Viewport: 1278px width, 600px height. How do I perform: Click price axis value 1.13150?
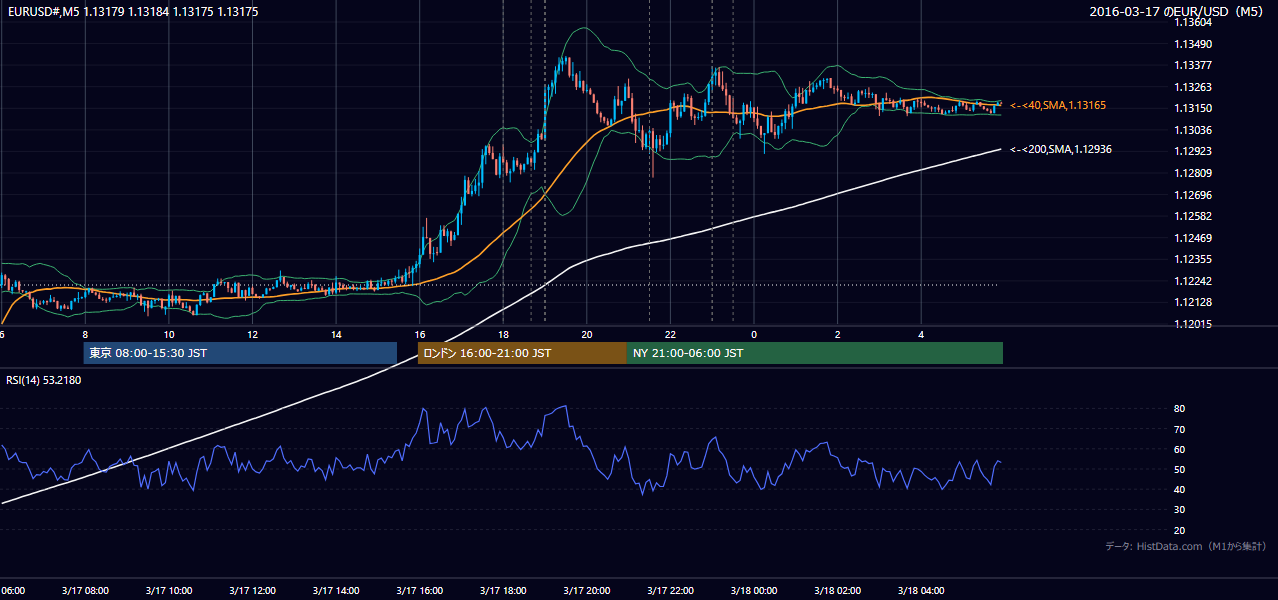(x=1193, y=109)
